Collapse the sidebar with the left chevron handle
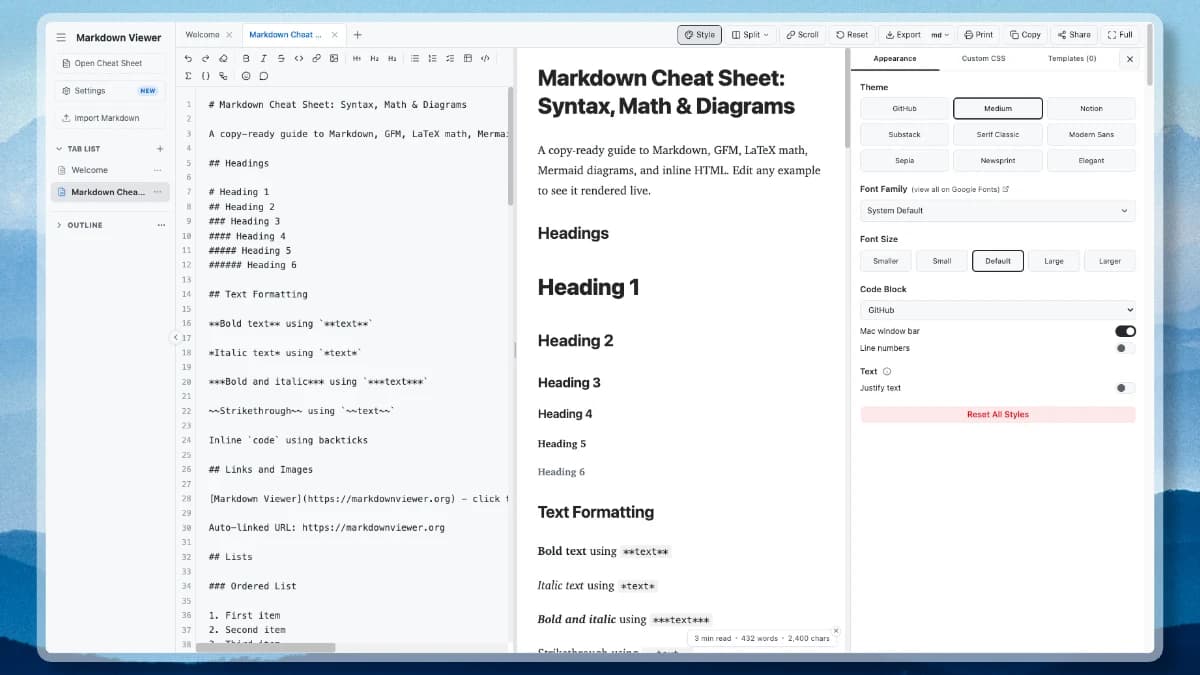Image resolution: width=1200 pixels, height=675 pixels. 175,337
